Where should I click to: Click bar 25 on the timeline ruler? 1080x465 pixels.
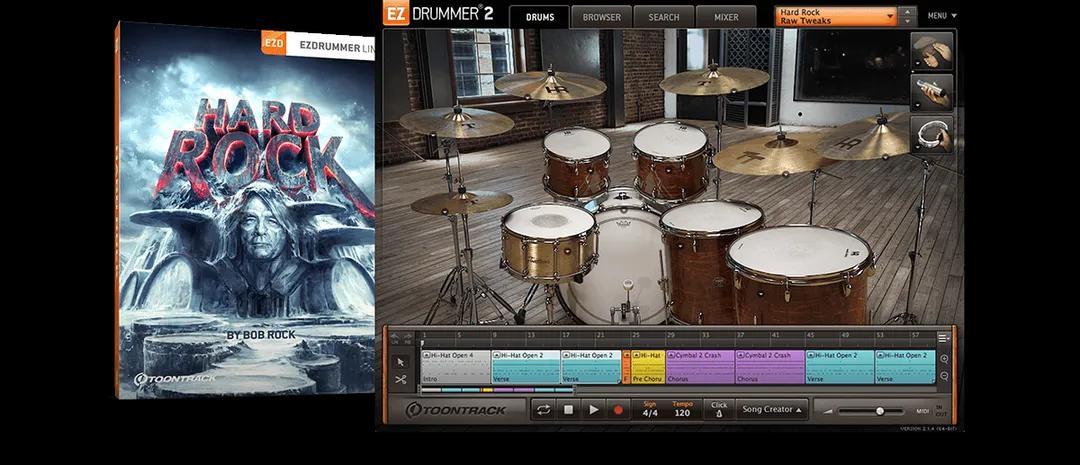pos(634,335)
